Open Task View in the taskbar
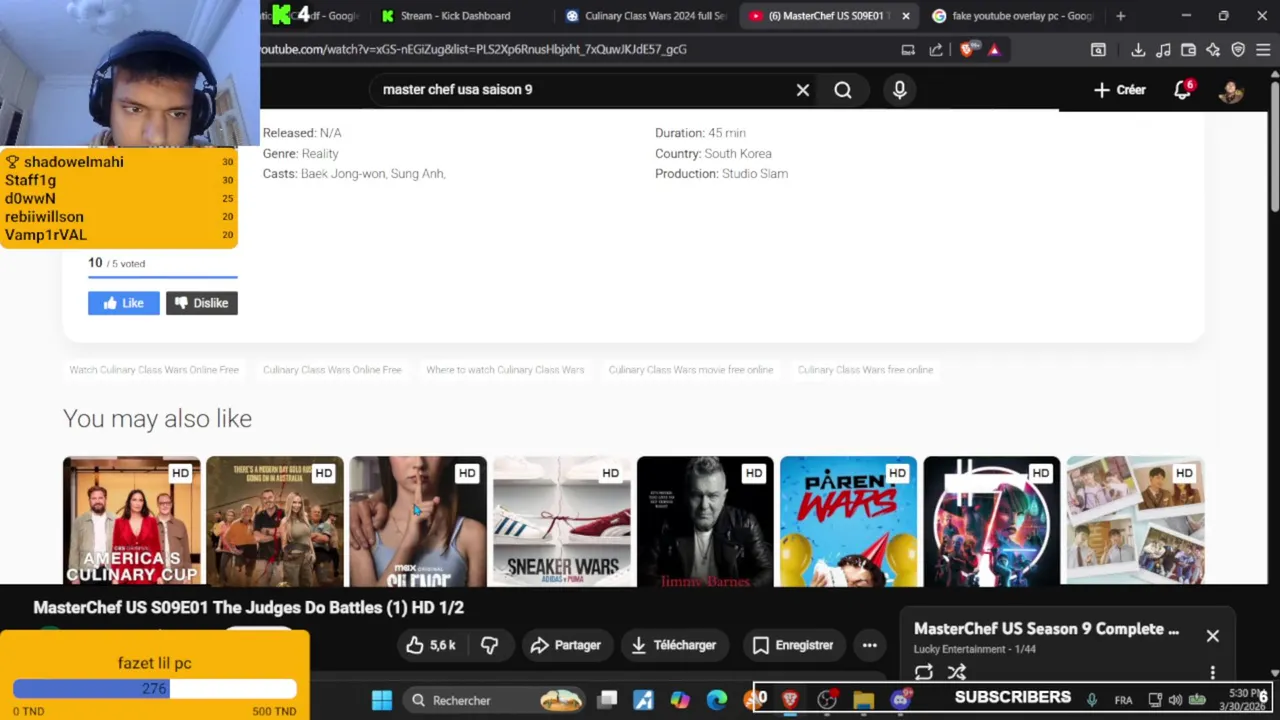This screenshot has height=720, width=1280. coord(608,700)
